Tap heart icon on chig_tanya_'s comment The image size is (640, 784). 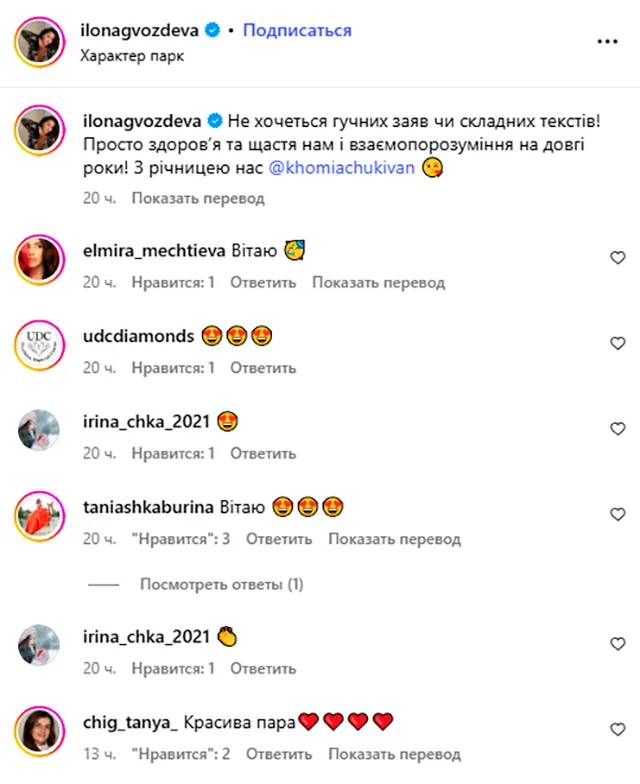(618, 730)
